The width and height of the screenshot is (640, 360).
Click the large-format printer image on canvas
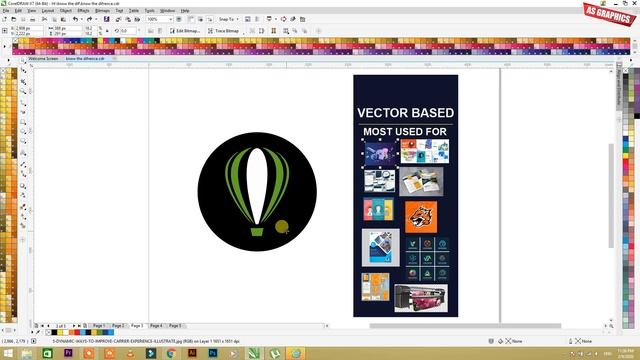click(420, 298)
